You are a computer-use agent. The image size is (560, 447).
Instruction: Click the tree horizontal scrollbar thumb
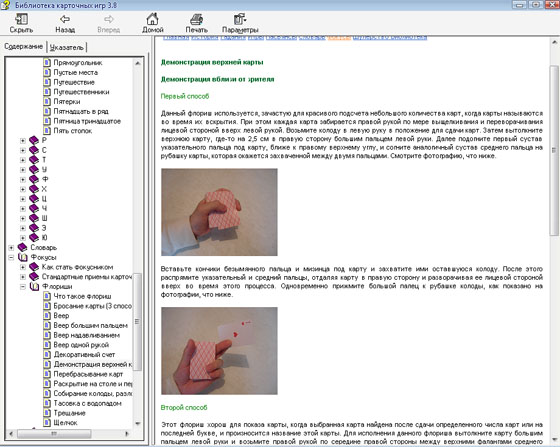(54, 434)
